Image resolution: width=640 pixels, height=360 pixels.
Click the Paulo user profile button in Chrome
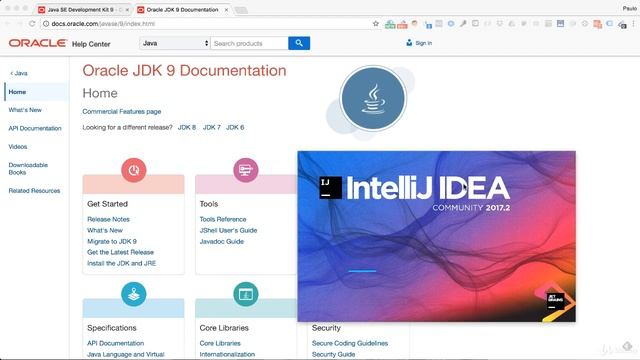pos(629,8)
